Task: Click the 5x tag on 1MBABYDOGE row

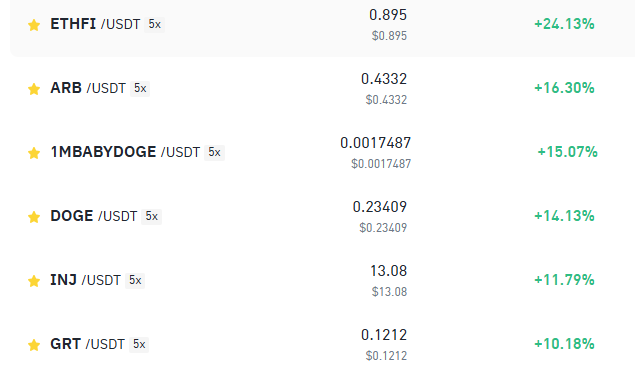Action: pos(214,152)
